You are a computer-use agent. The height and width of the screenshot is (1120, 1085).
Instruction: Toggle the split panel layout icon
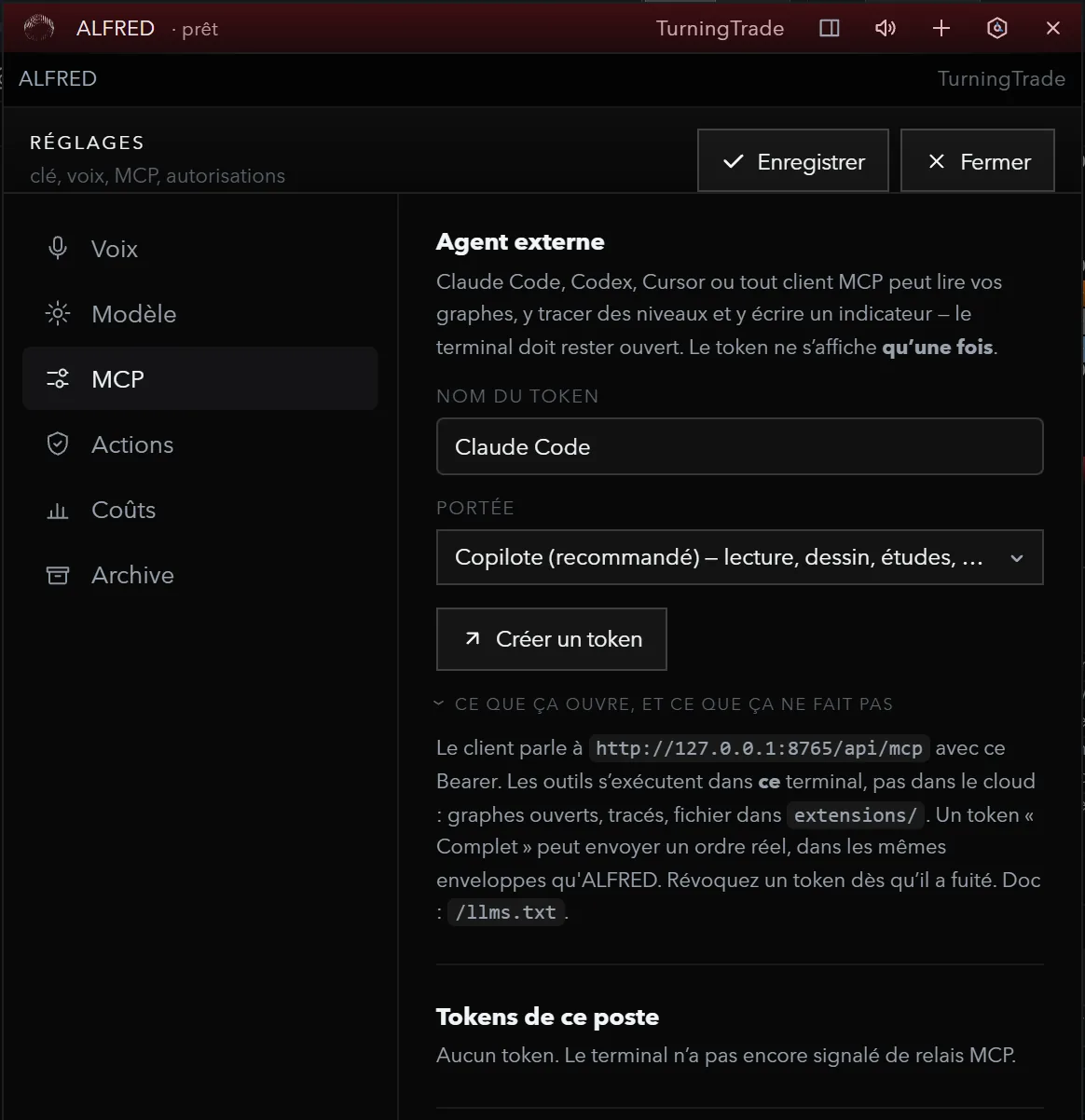830,28
